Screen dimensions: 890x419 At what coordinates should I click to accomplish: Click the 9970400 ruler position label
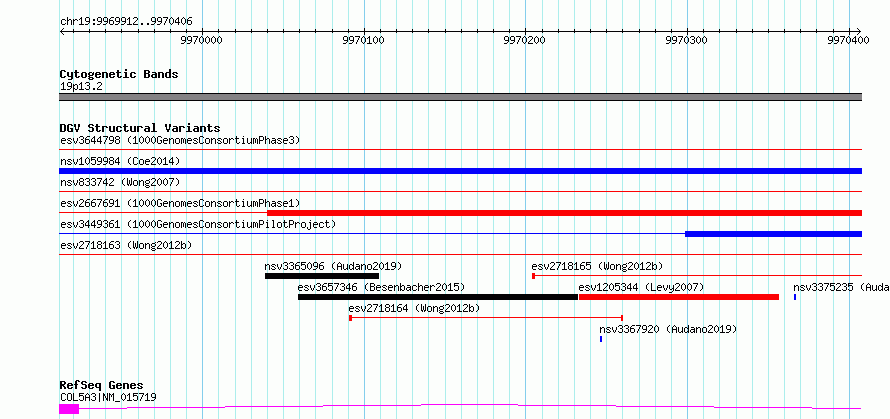click(849, 41)
